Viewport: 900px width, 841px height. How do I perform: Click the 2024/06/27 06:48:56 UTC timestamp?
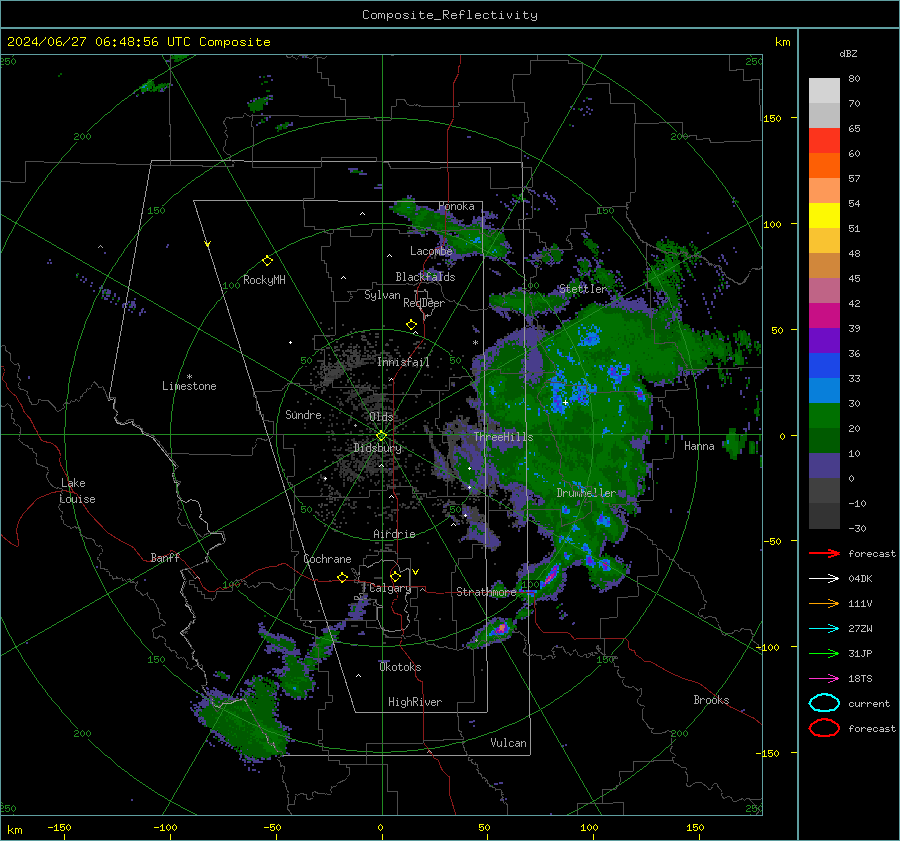(x=99, y=42)
